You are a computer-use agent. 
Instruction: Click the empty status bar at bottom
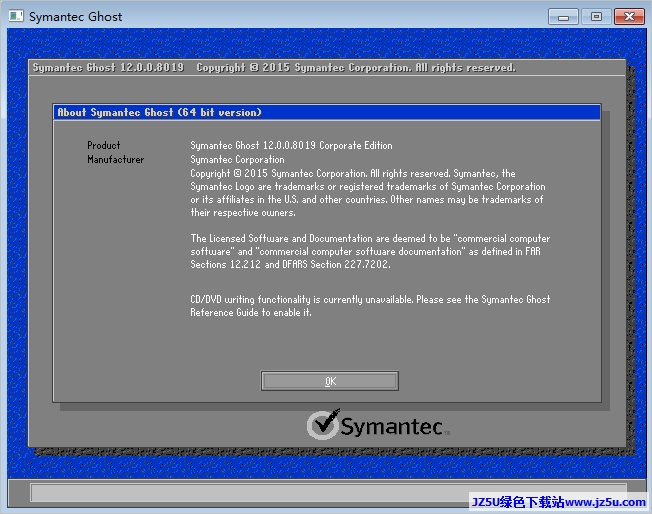point(328,492)
